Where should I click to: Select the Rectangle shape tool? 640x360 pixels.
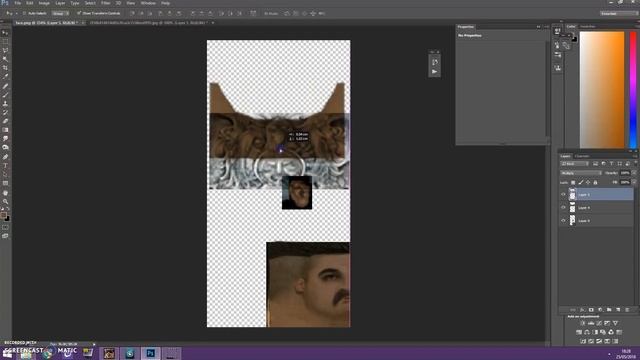[x=5, y=183]
